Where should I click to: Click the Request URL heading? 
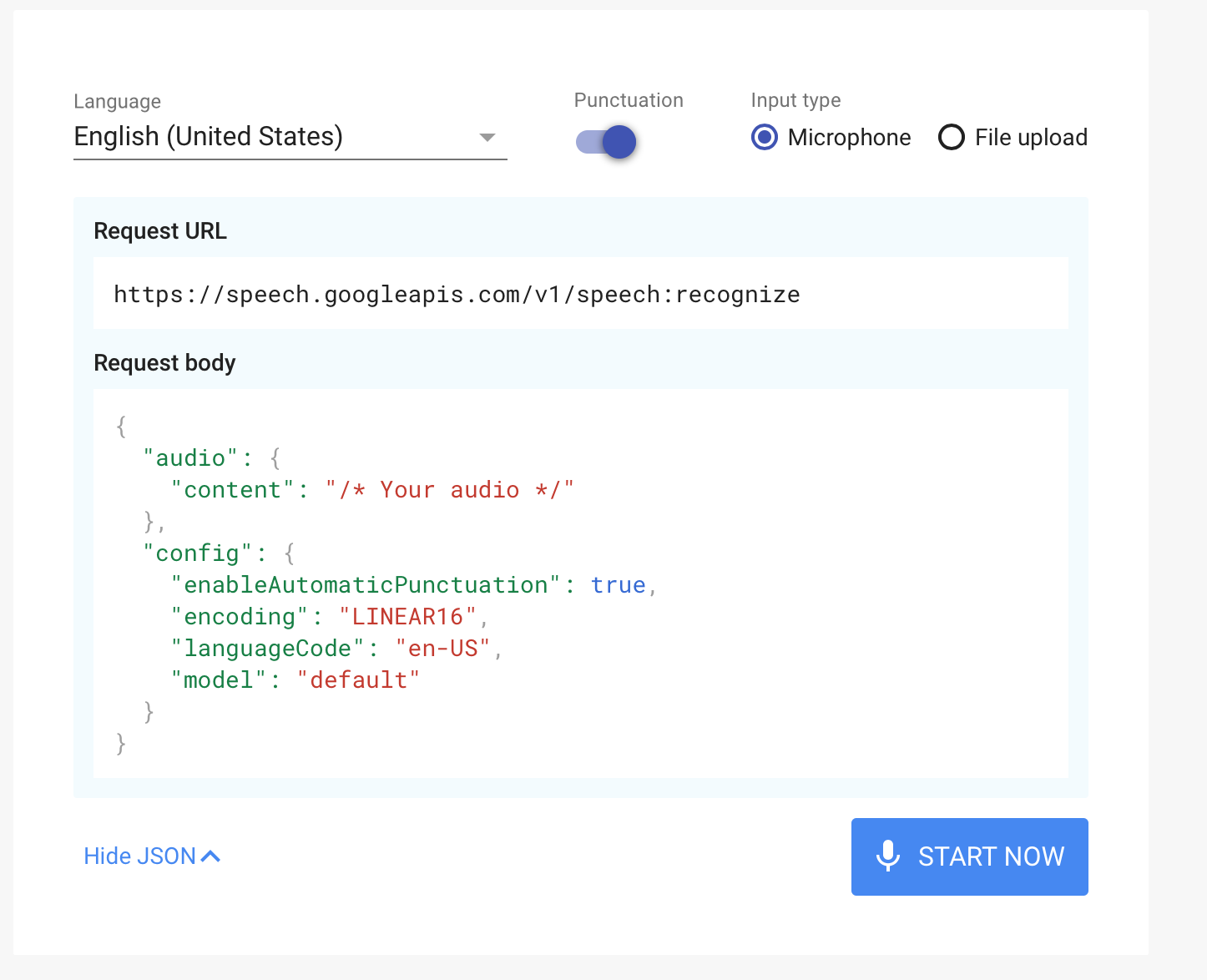[x=160, y=231]
